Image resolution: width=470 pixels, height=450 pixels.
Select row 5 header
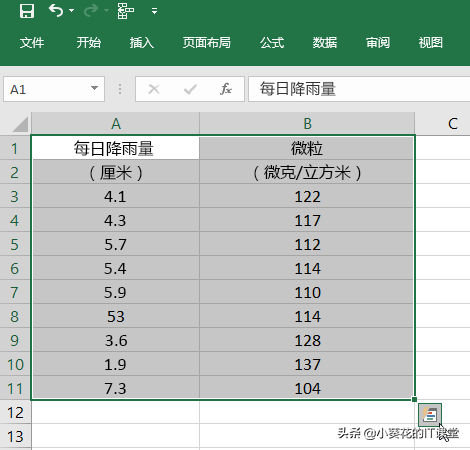[15, 244]
